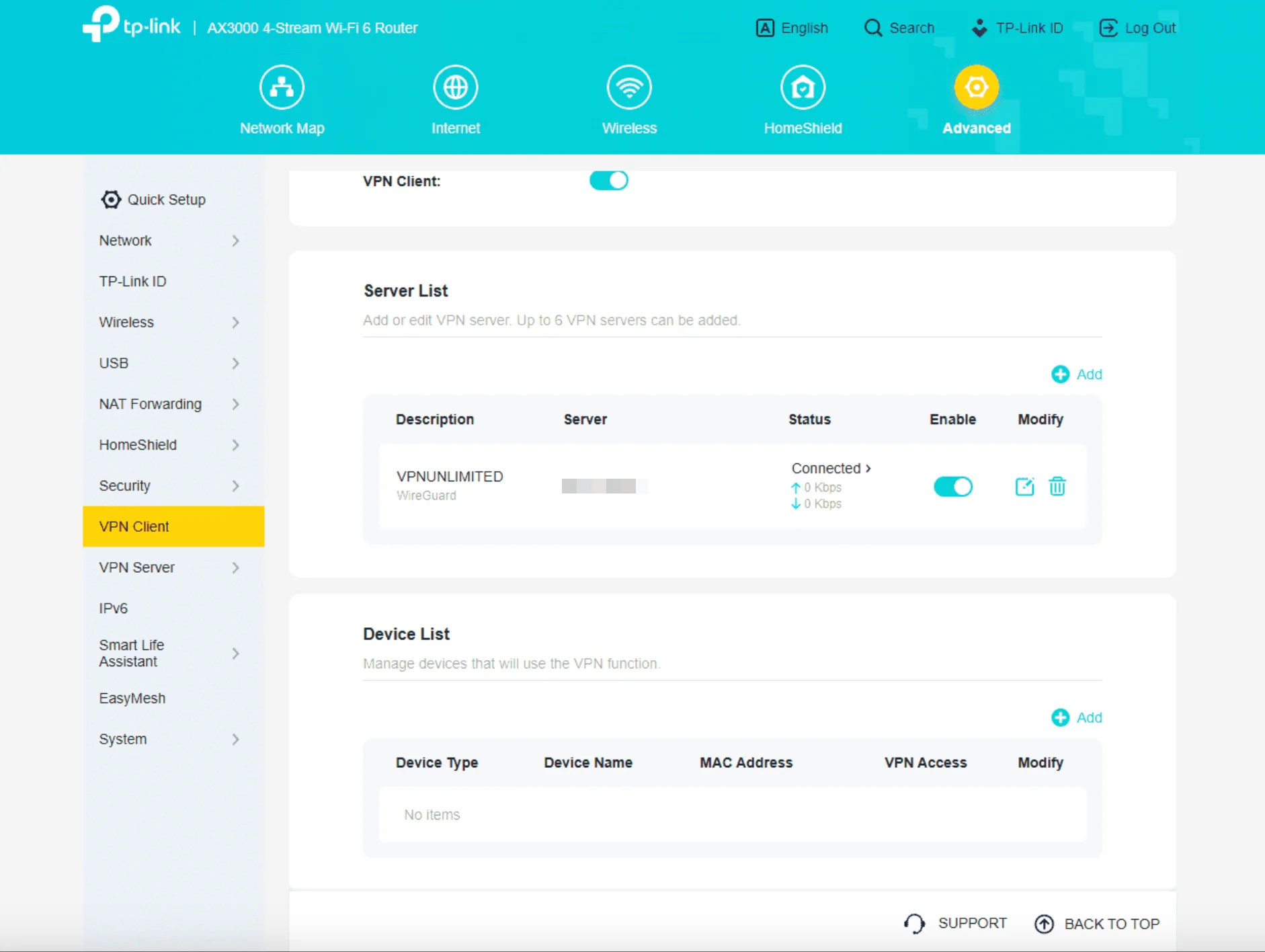This screenshot has width=1265, height=952.
Task: Open the HomeShield house icon
Action: tap(803, 87)
